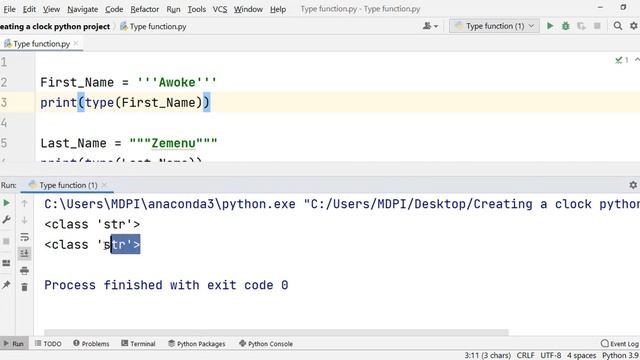Click the wrench icon in Run panel
This screenshot has height=360, width=640.
7,220
